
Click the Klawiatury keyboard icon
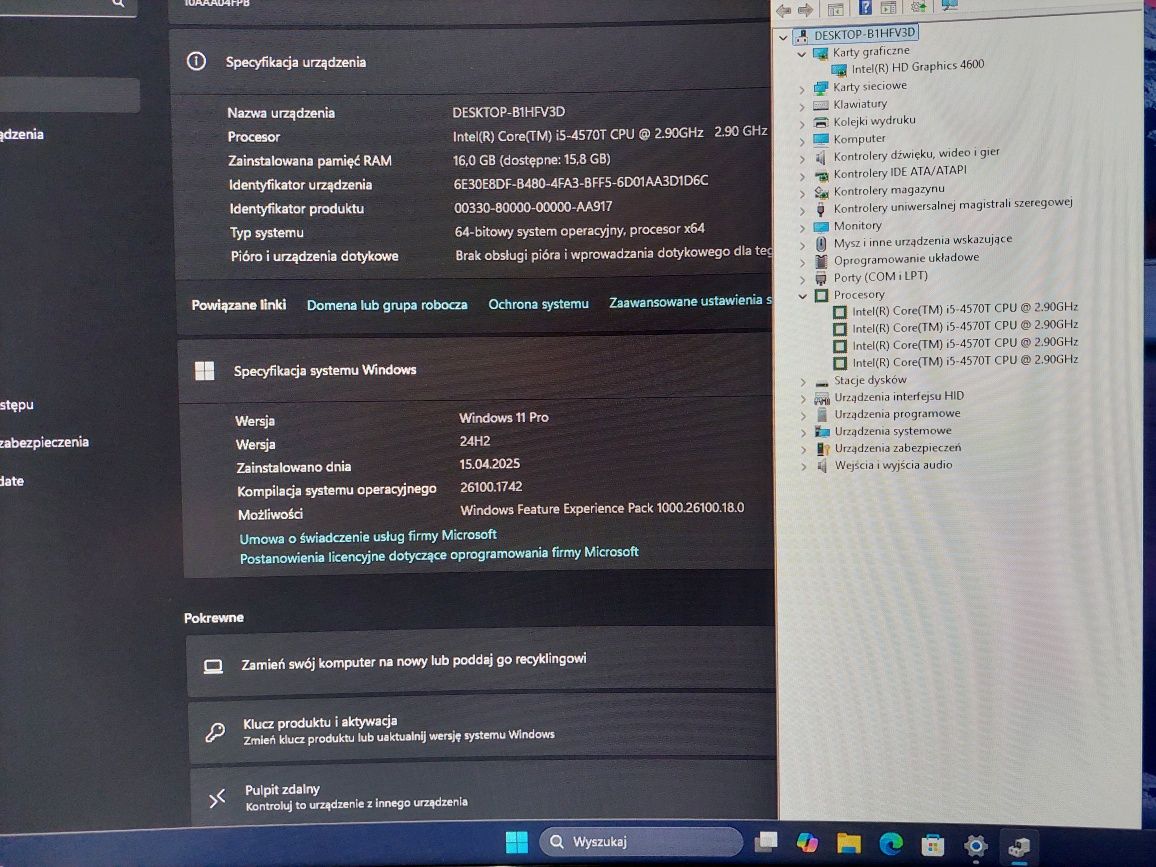(821, 105)
